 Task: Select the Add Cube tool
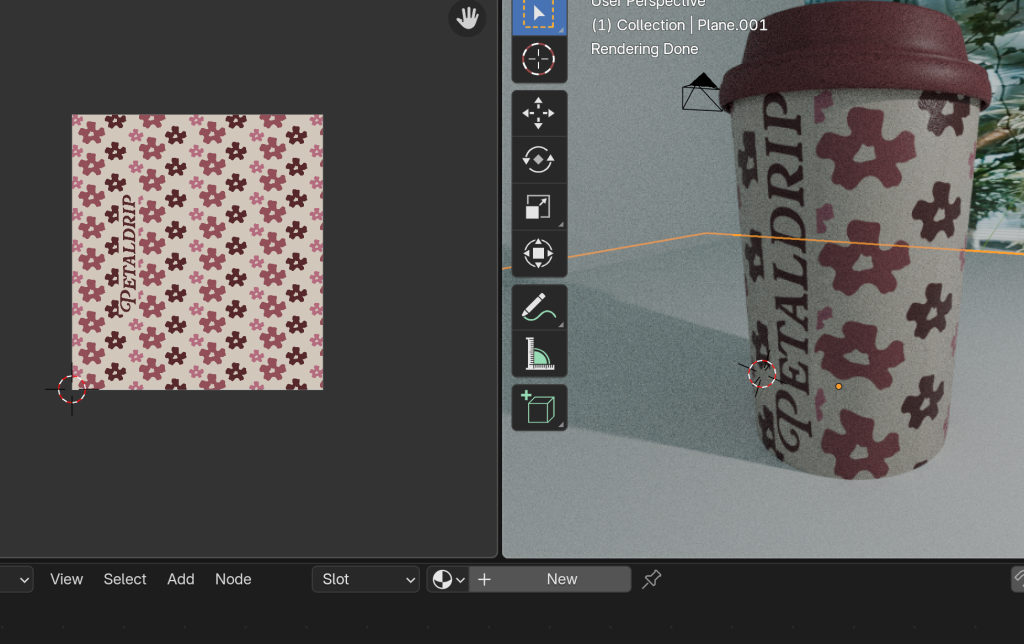[x=539, y=408]
